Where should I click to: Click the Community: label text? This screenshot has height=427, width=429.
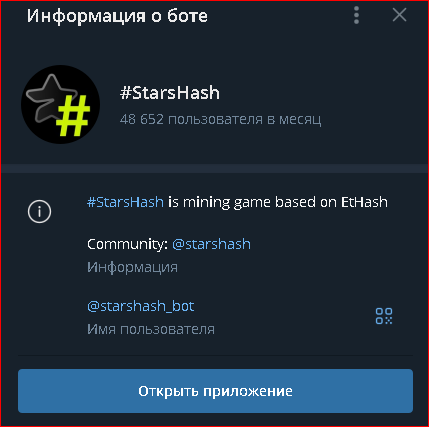pyautogui.click(x=127, y=244)
